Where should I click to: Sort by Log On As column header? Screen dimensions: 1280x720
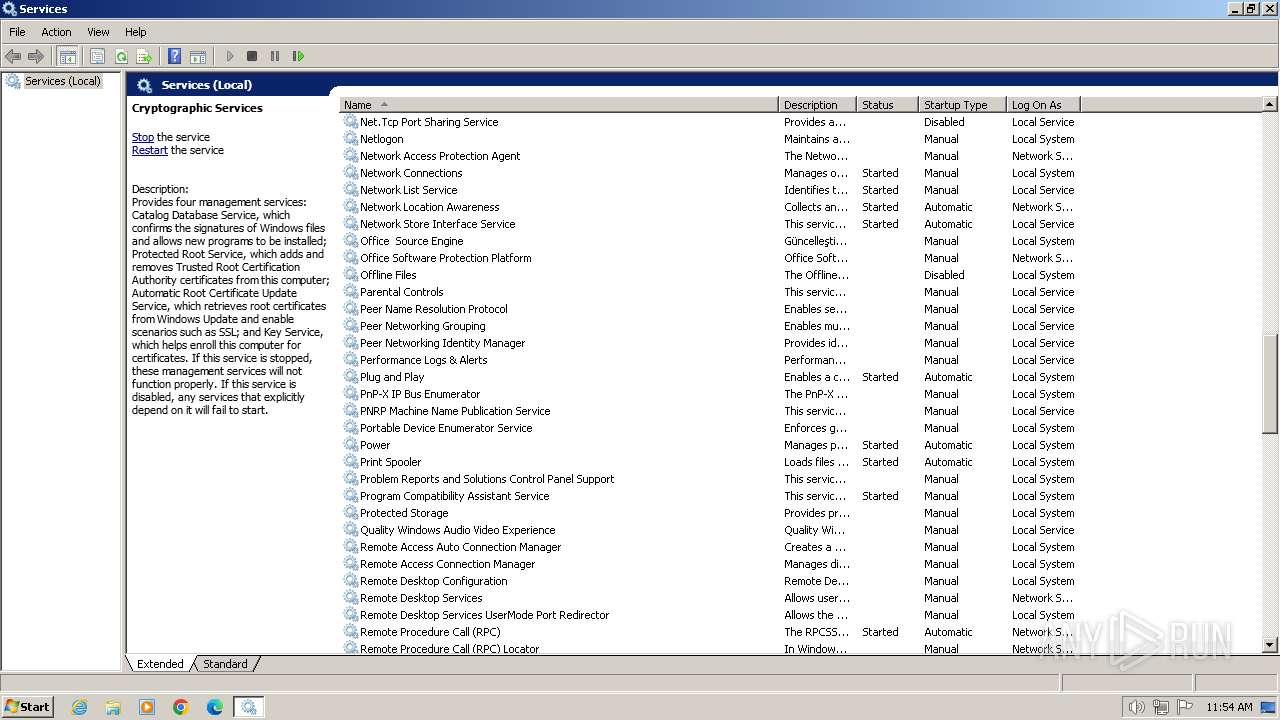click(x=1043, y=105)
